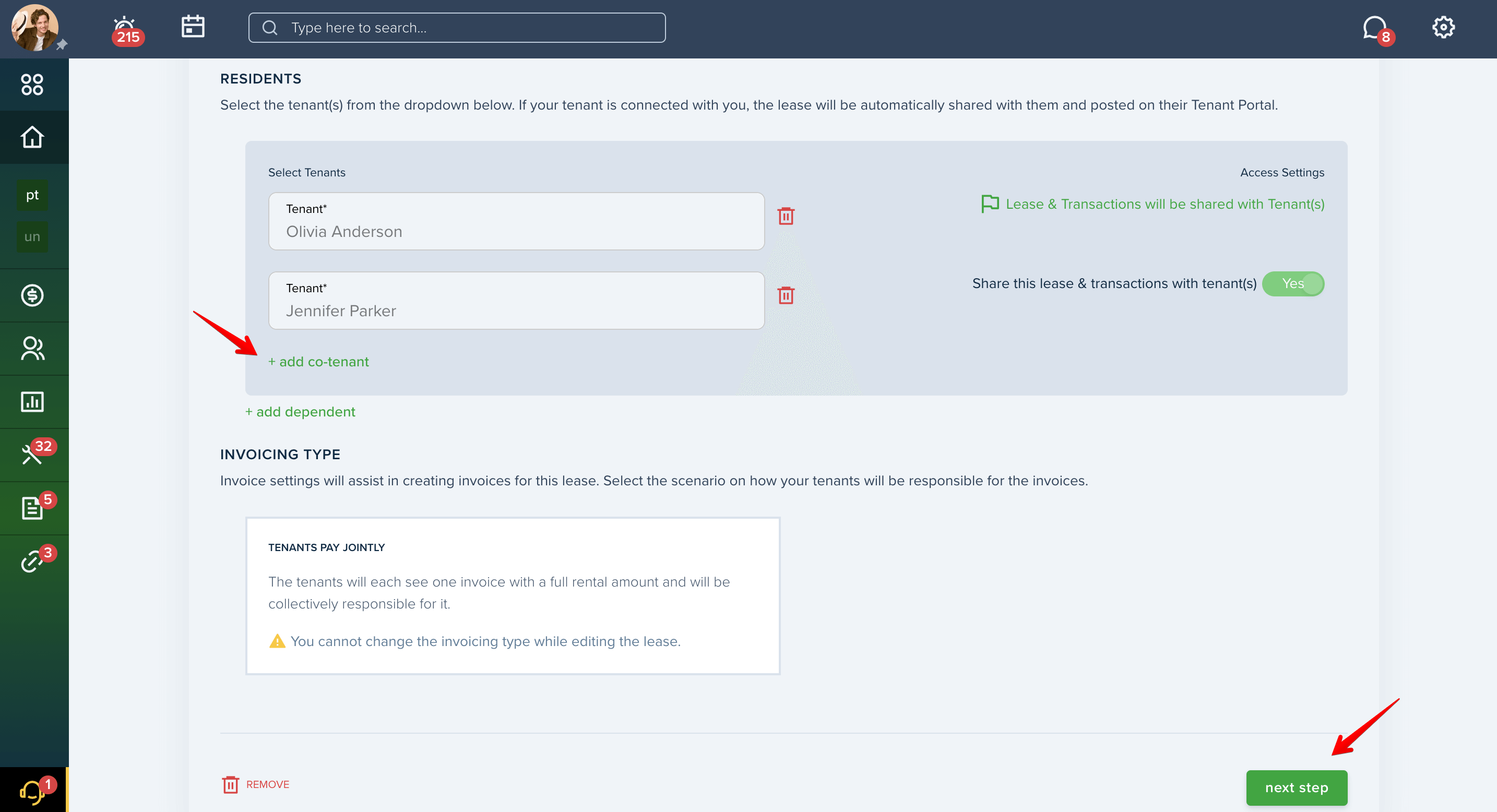This screenshot has height=812, width=1497.
Task: Open the Jennifer Parker tenant dropdown
Action: (x=516, y=301)
